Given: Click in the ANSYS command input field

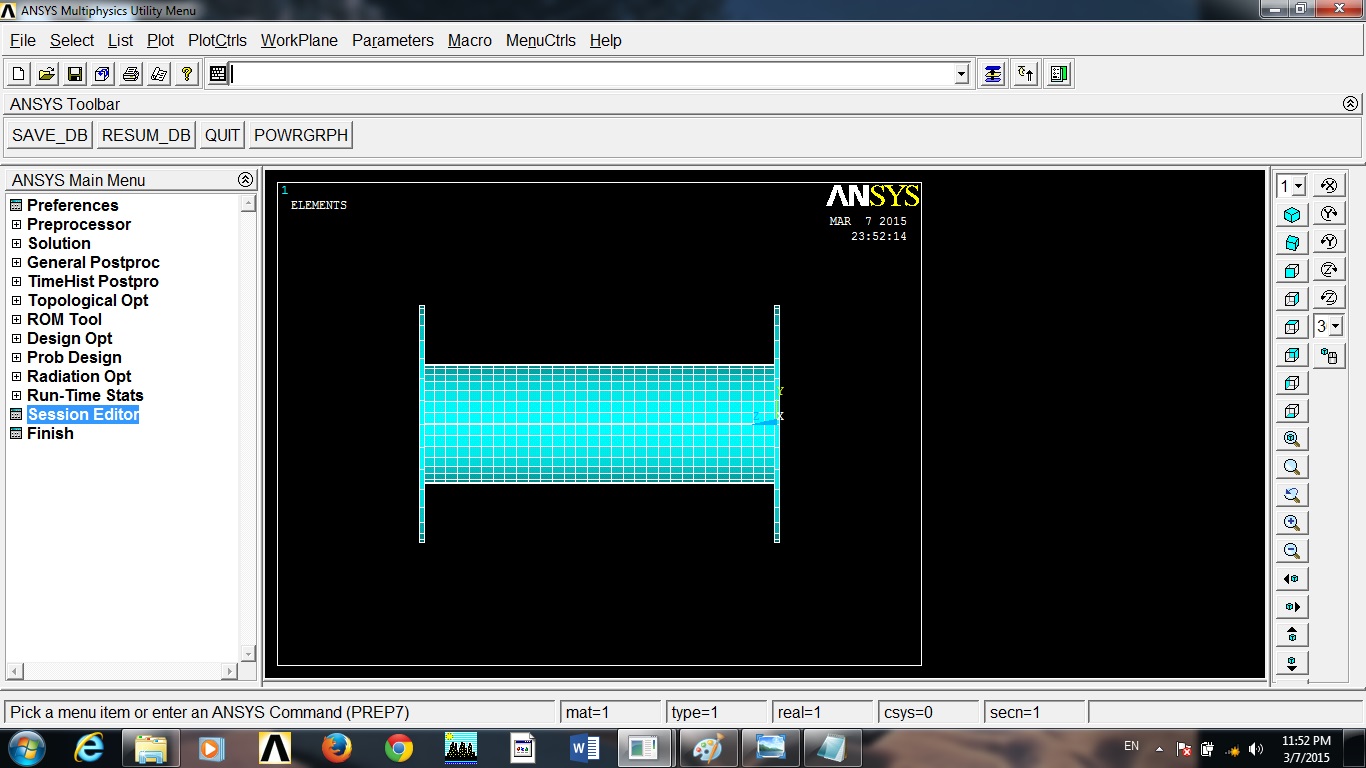Looking at the screenshot, I should click(x=592, y=74).
